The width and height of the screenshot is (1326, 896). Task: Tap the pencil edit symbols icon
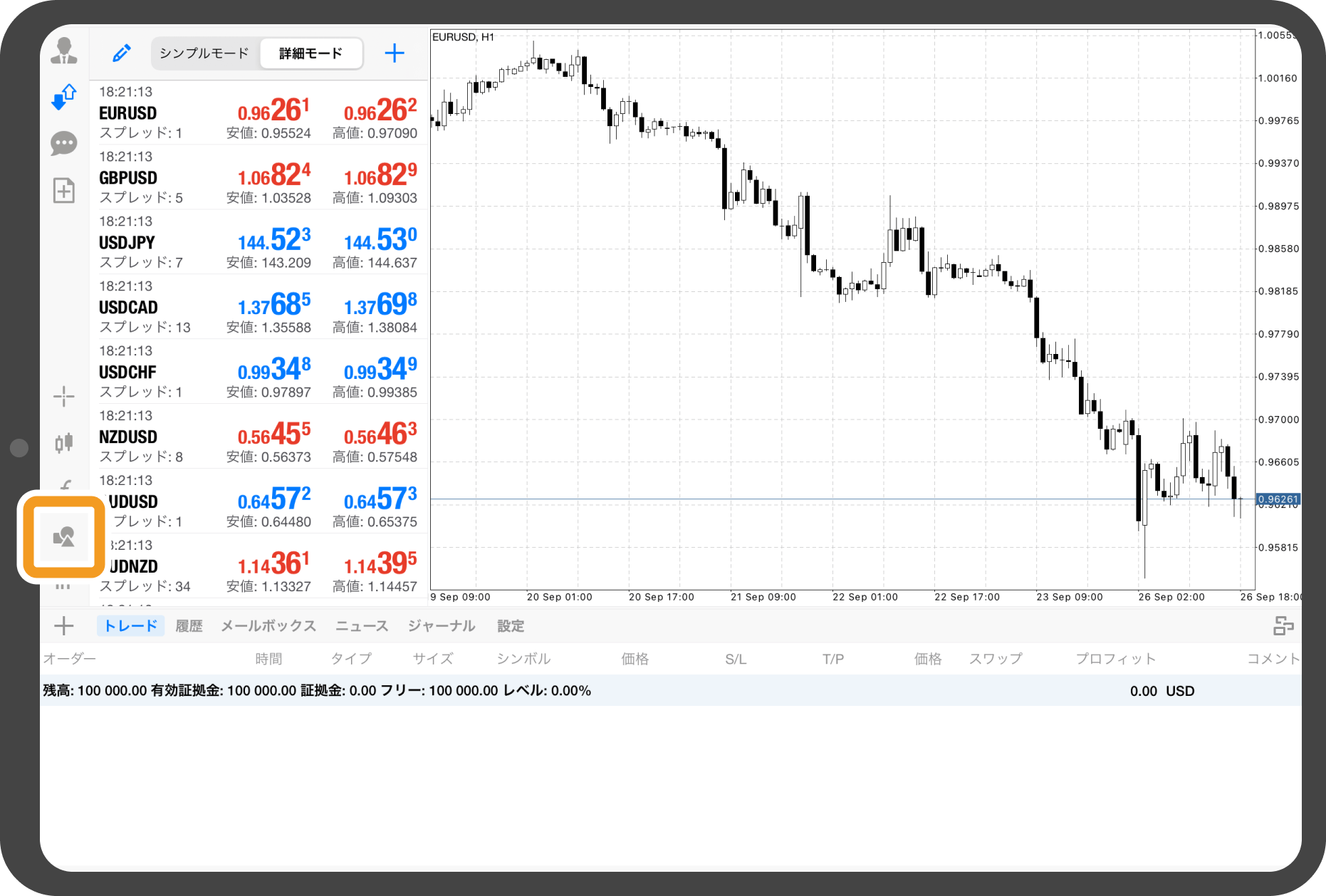[x=122, y=53]
